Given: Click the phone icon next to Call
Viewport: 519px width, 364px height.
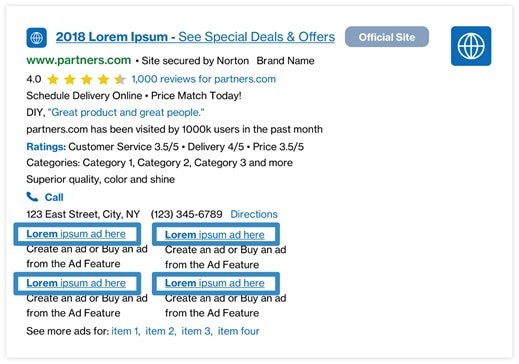Looking at the screenshot, I should pos(32,197).
